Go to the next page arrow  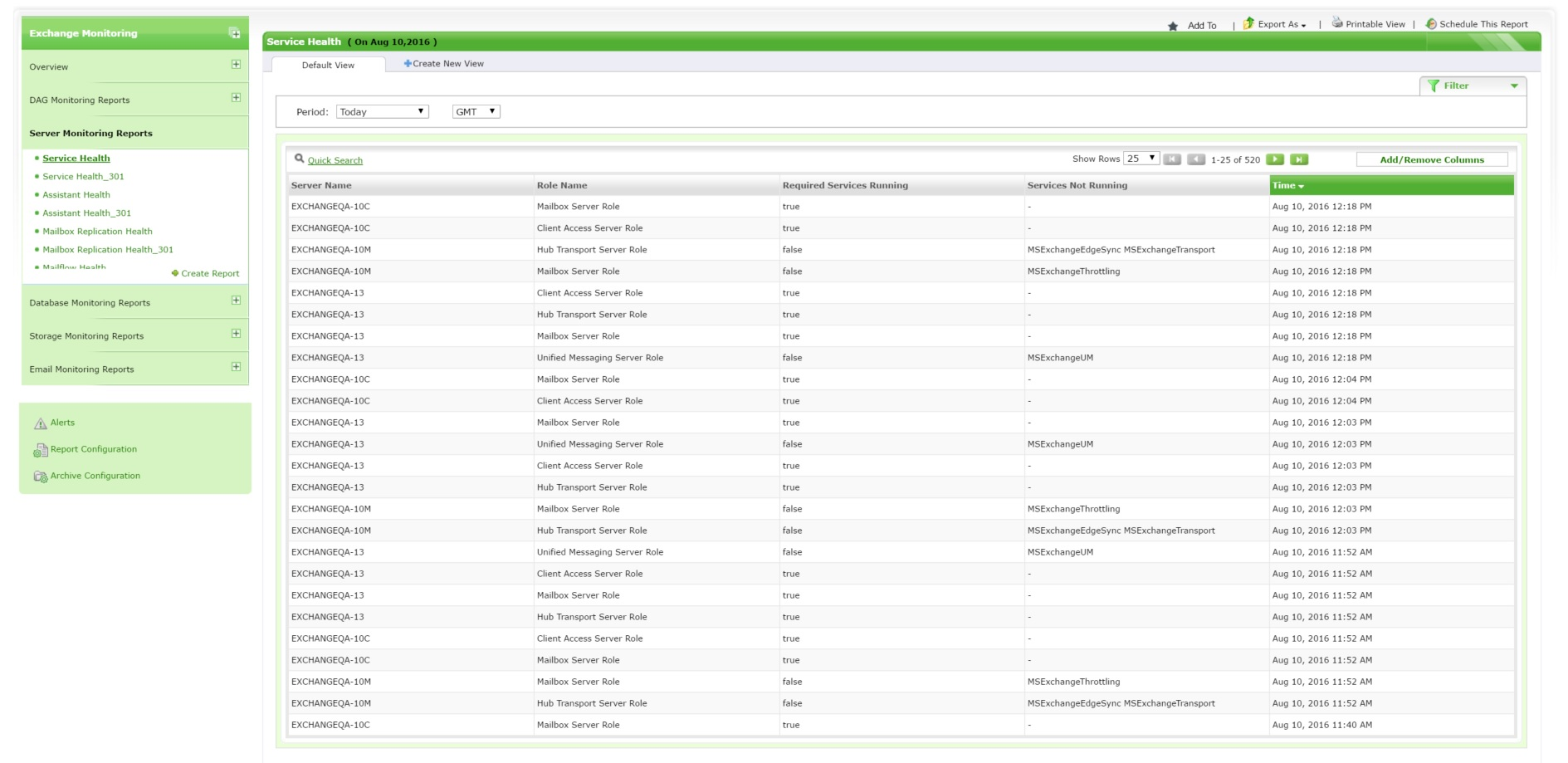pyautogui.click(x=1275, y=159)
